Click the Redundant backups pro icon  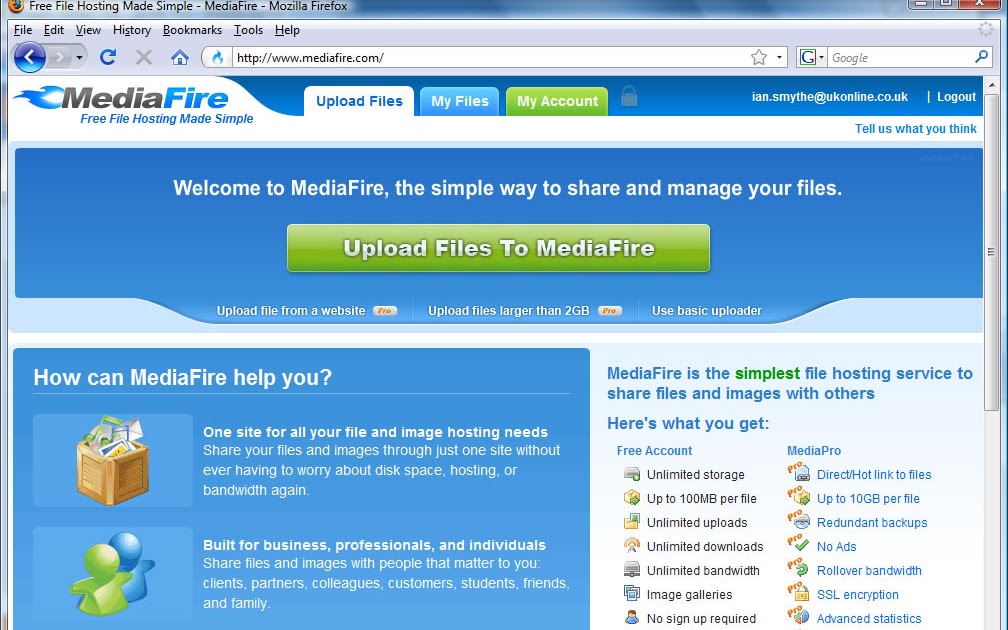pos(798,519)
